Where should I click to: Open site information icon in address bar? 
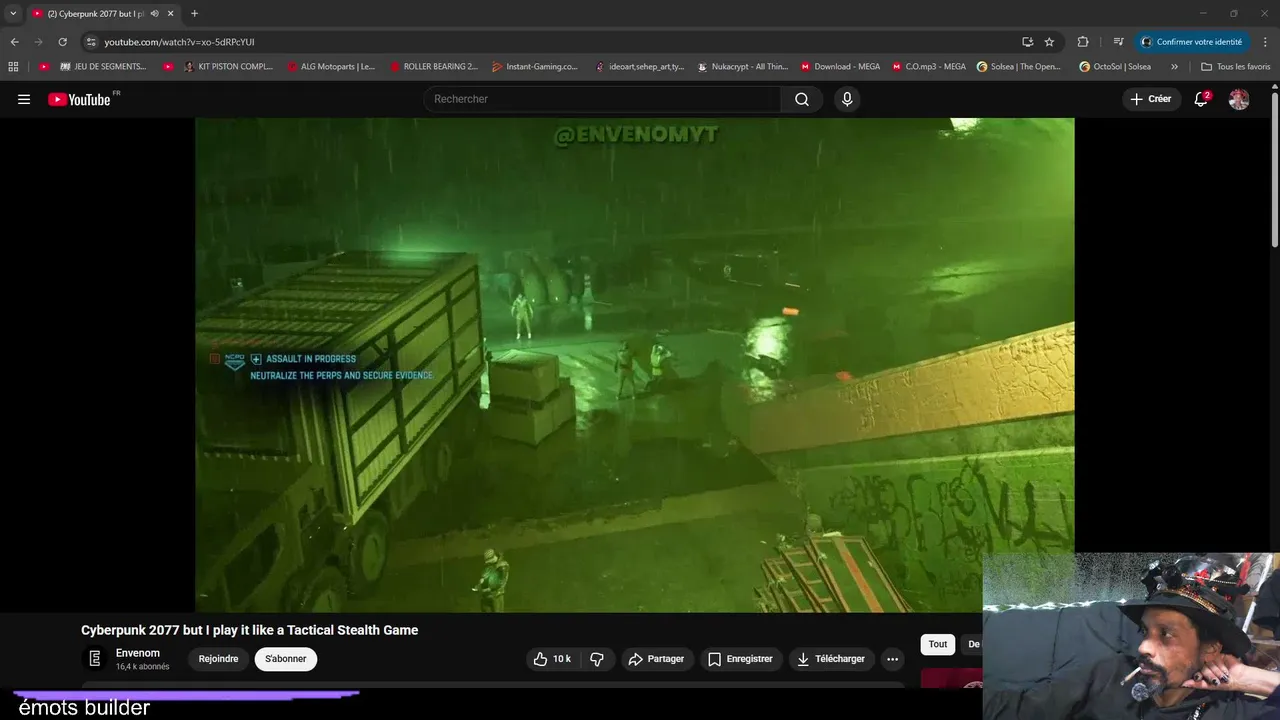(x=91, y=42)
